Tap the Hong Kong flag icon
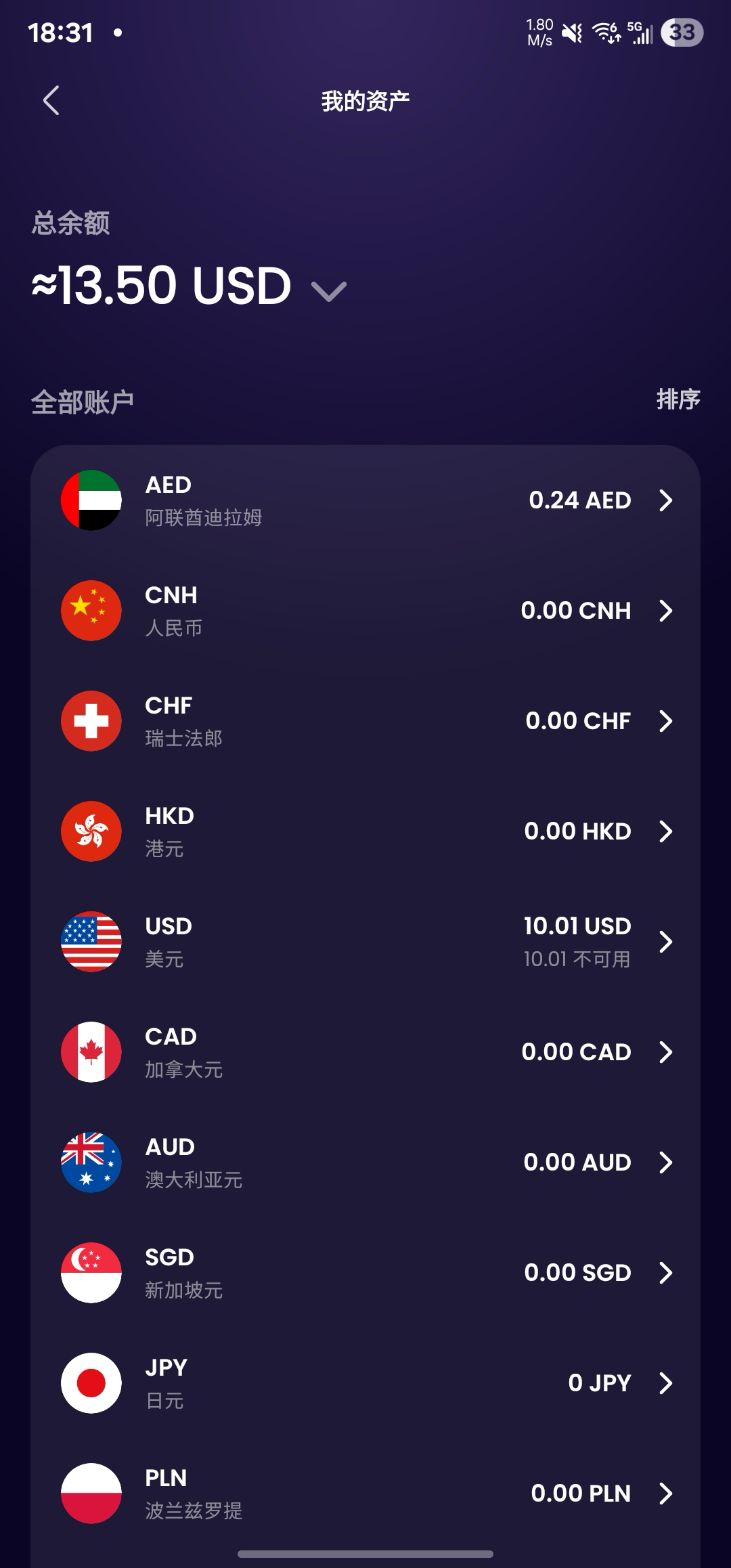731x1568 pixels. 91,831
